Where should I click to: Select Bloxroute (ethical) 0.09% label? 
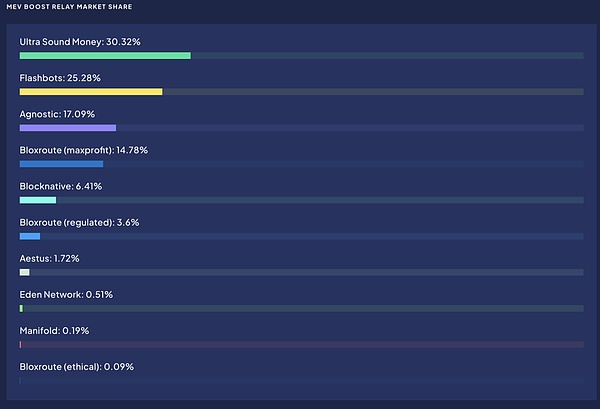click(77, 366)
